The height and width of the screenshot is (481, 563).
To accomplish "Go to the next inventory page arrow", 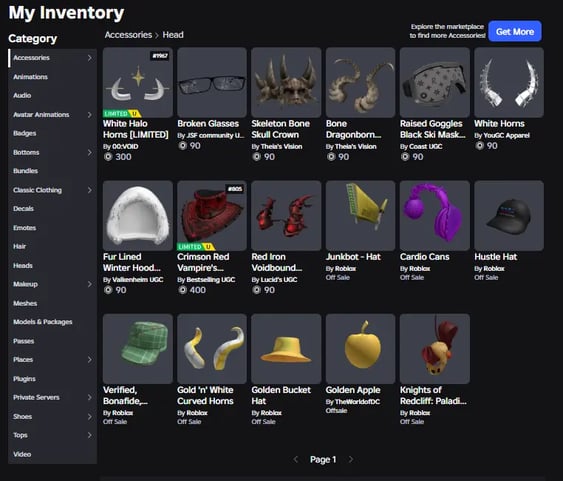I will (x=351, y=459).
